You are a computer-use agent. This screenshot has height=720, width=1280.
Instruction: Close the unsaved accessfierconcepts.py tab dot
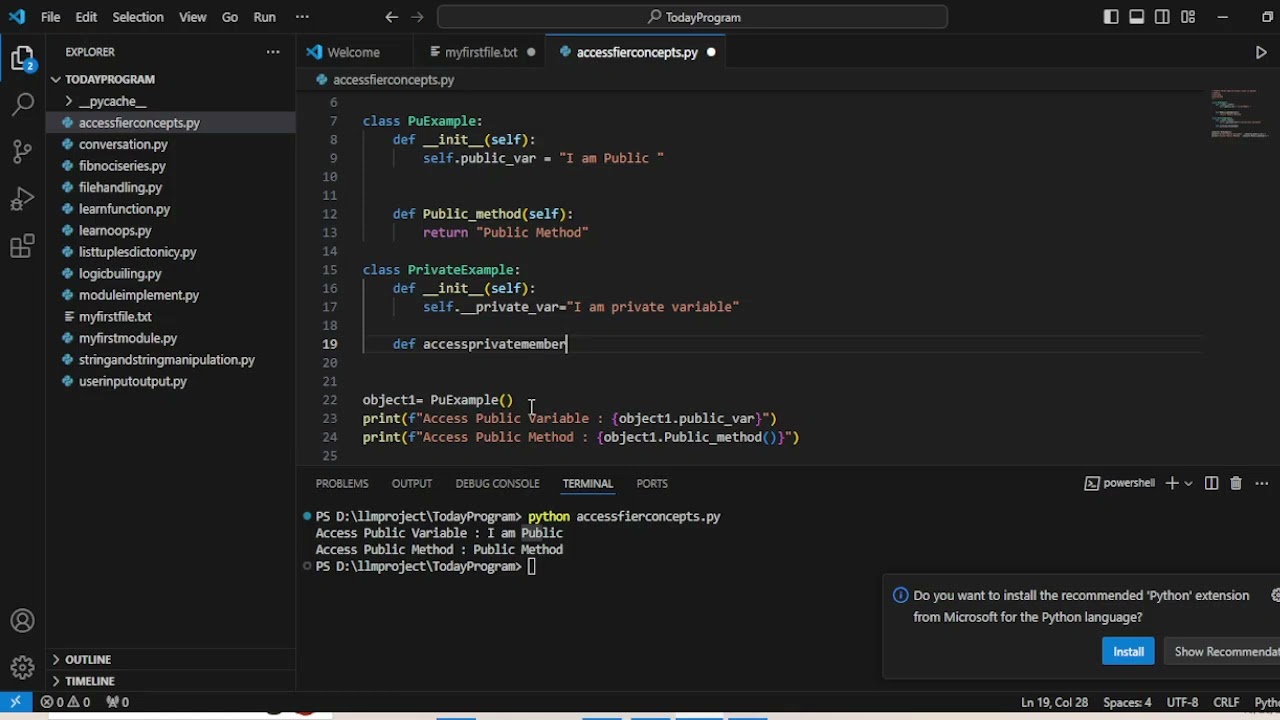click(x=711, y=52)
